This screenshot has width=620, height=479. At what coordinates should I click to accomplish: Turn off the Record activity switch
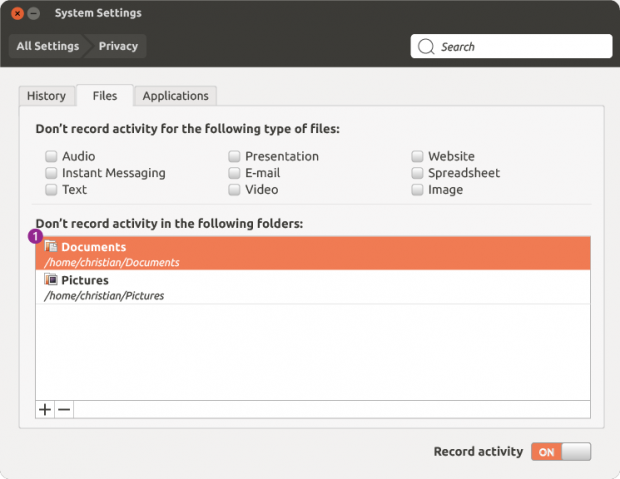pos(561,452)
